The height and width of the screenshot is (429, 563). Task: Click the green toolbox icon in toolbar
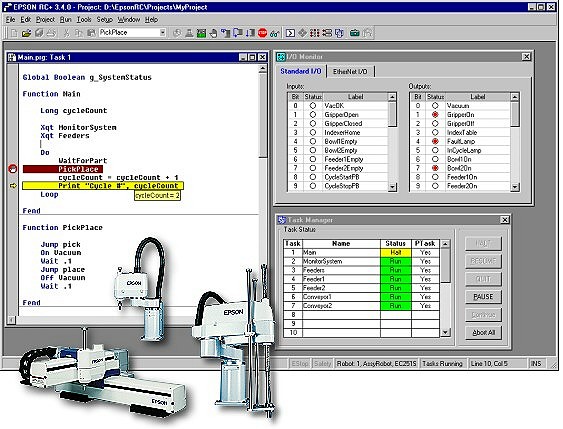click(355, 33)
